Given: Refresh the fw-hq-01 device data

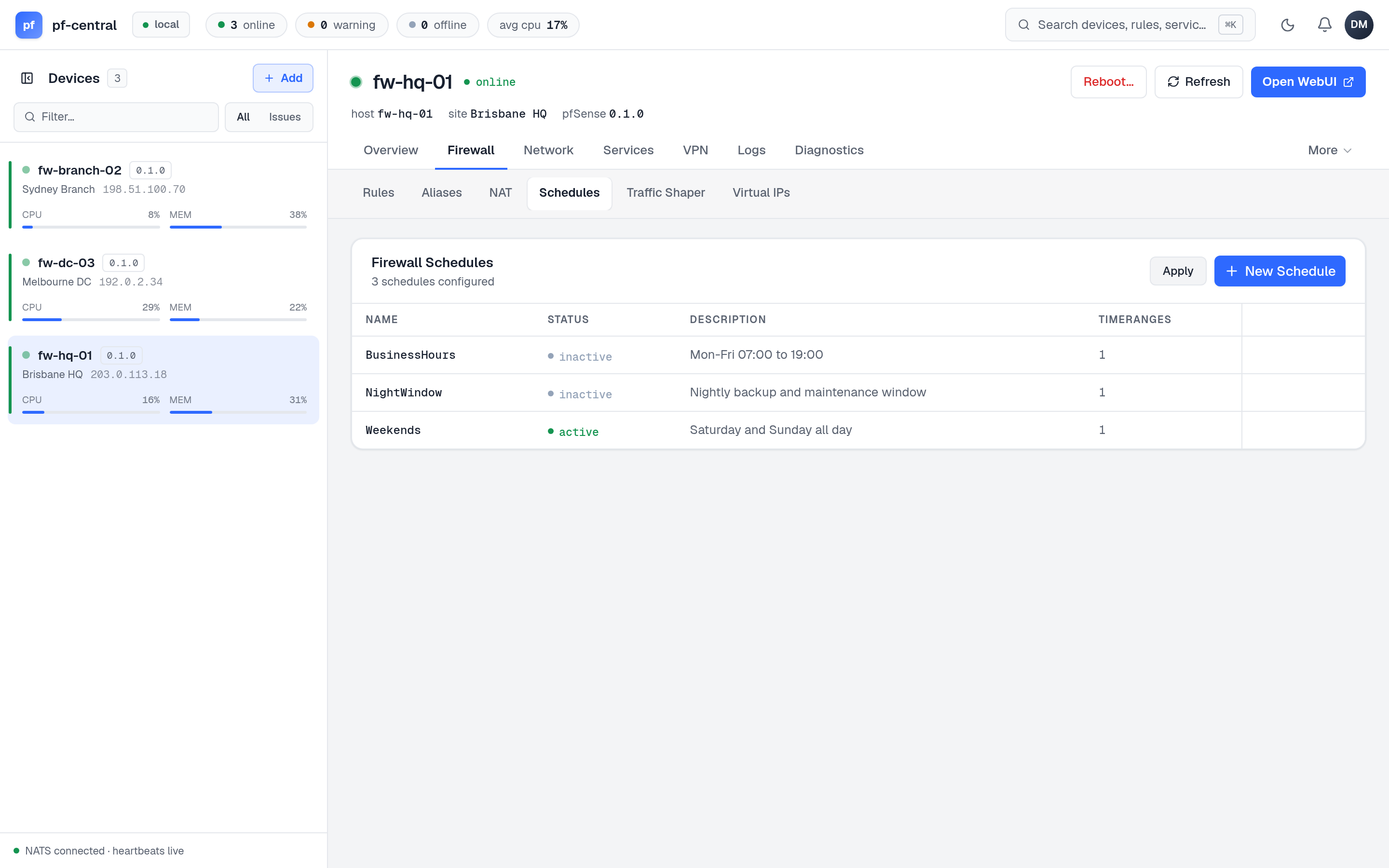Looking at the screenshot, I should (1198, 82).
